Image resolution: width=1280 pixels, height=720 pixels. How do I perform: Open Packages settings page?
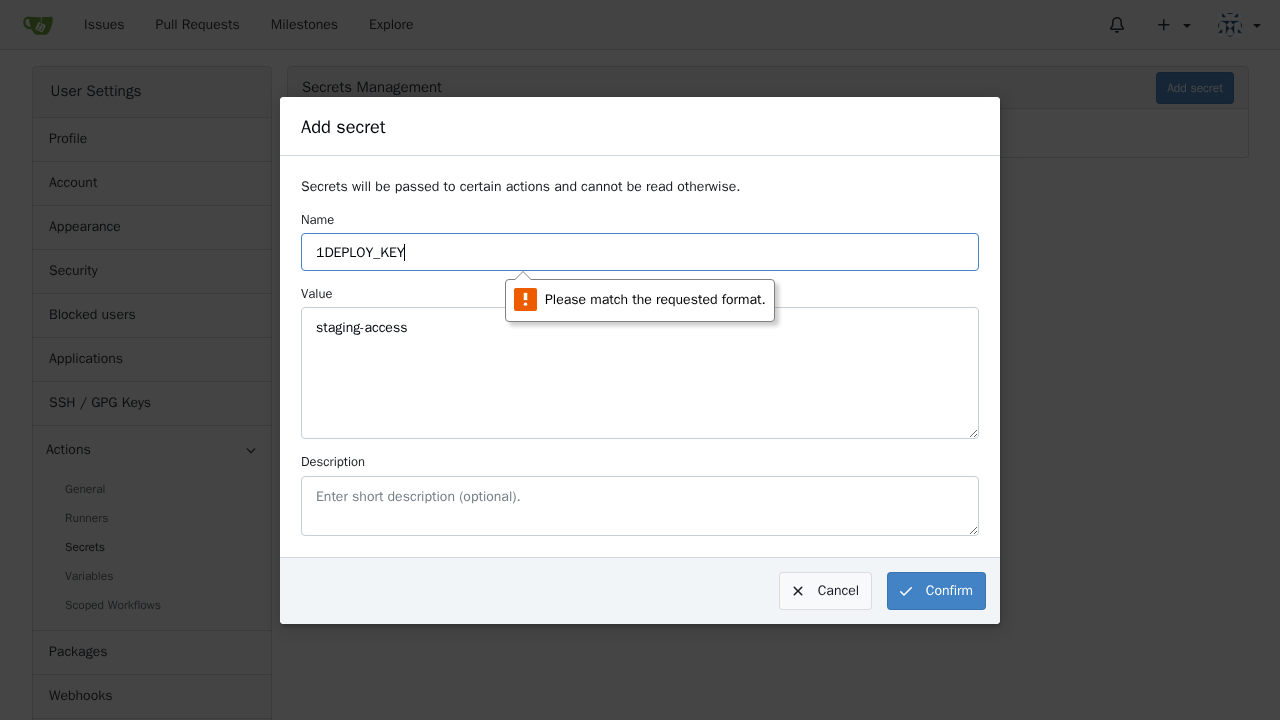pyautogui.click(x=152, y=652)
